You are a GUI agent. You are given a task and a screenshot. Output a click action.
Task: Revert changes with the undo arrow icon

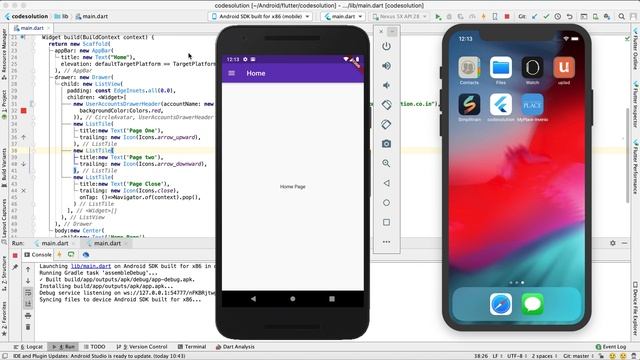(569, 17)
